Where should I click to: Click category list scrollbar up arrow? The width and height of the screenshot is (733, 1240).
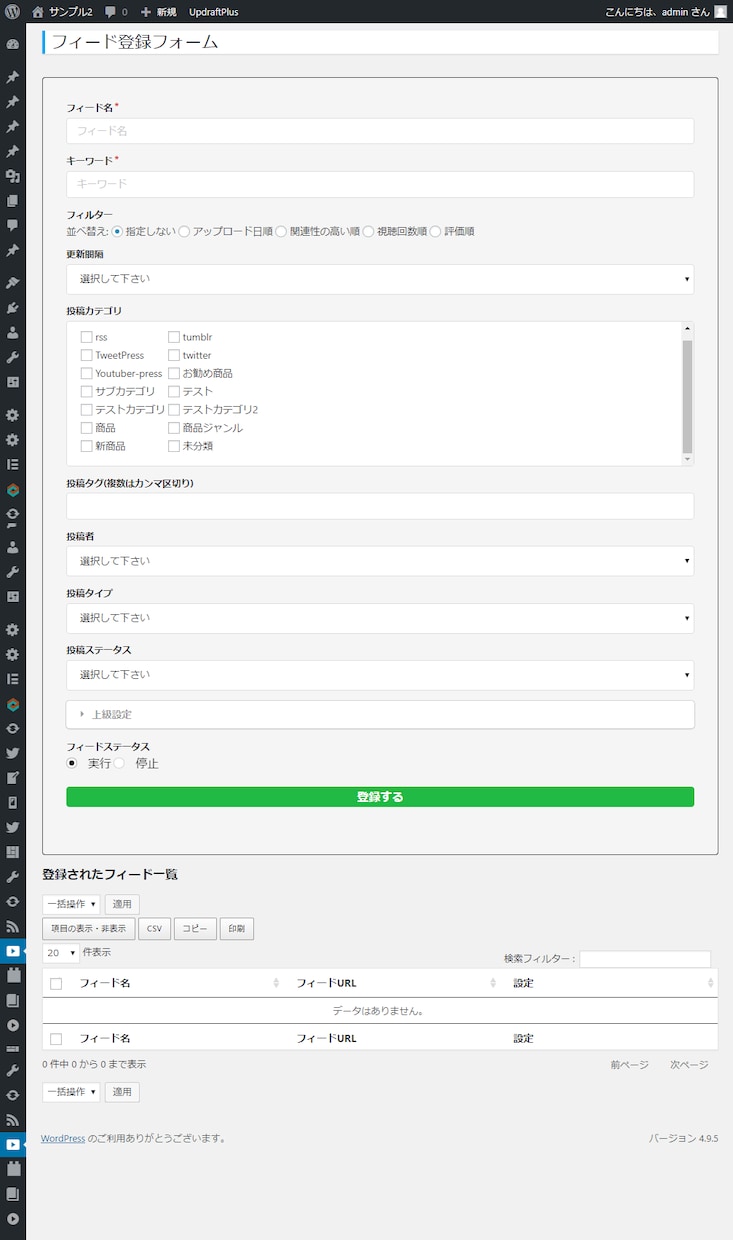687,329
